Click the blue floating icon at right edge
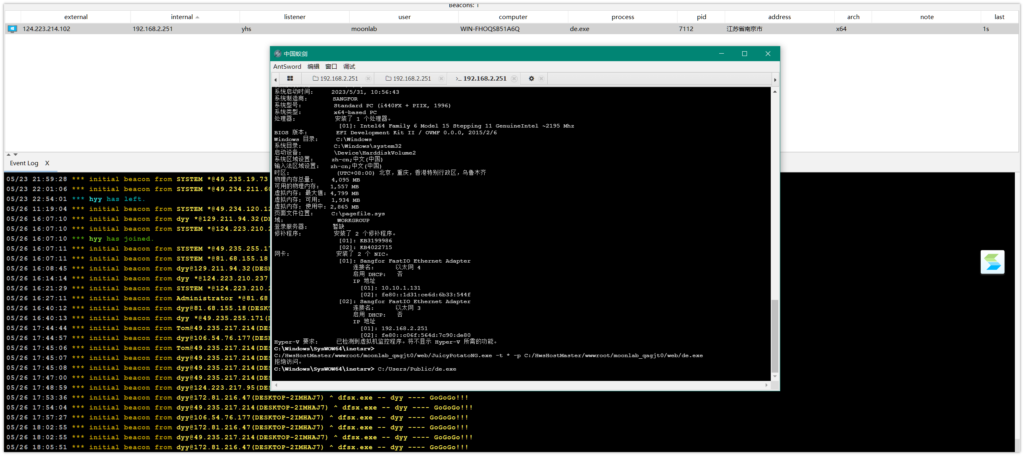 pos(992,262)
